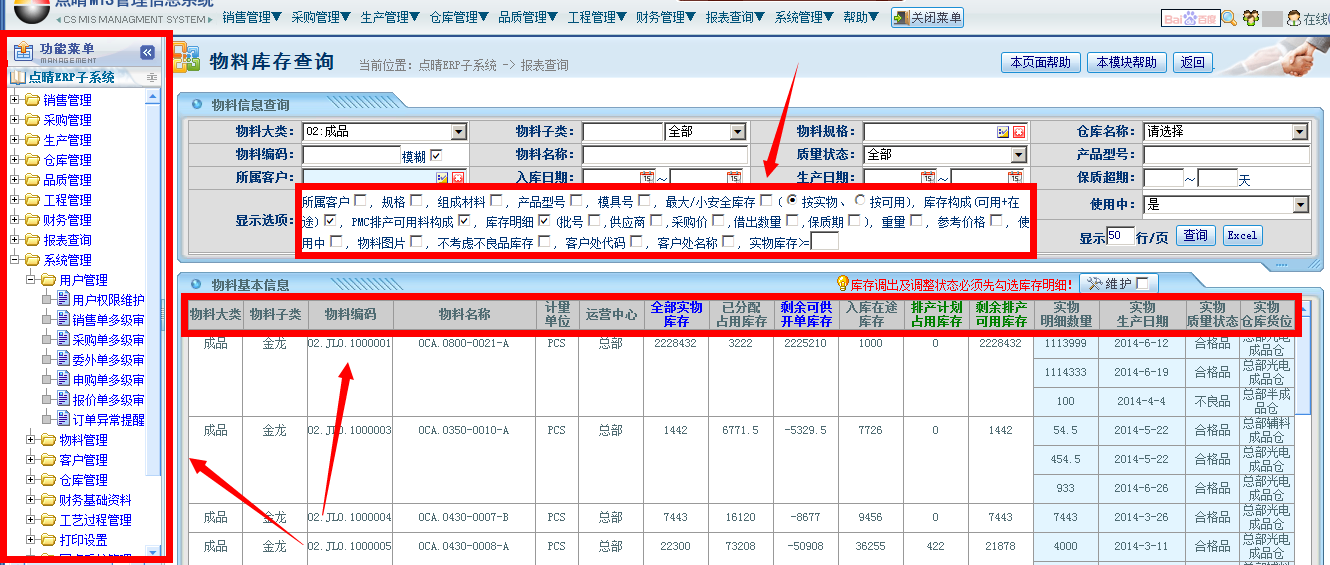Click the 查询 search button
1330x565 pixels.
pyautogui.click(x=1194, y=236)
